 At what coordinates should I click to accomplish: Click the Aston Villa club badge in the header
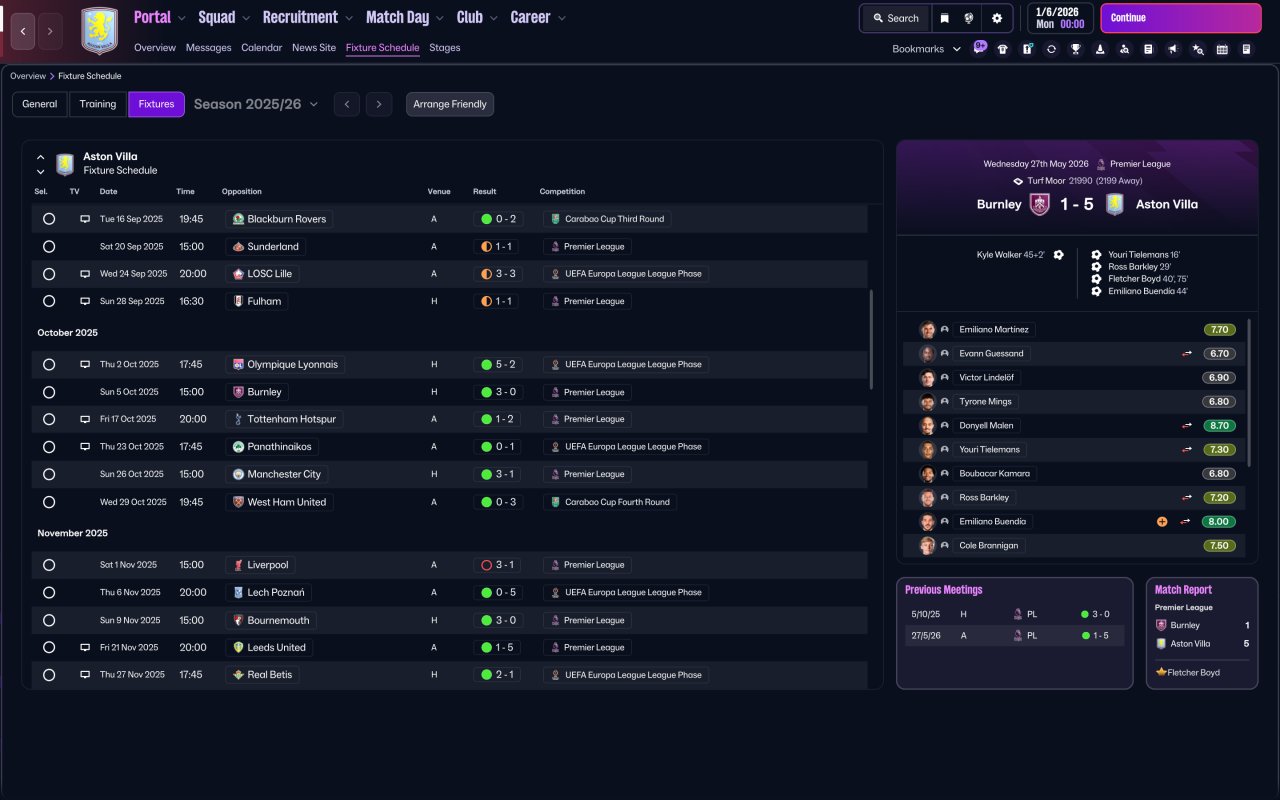point(99,31)
